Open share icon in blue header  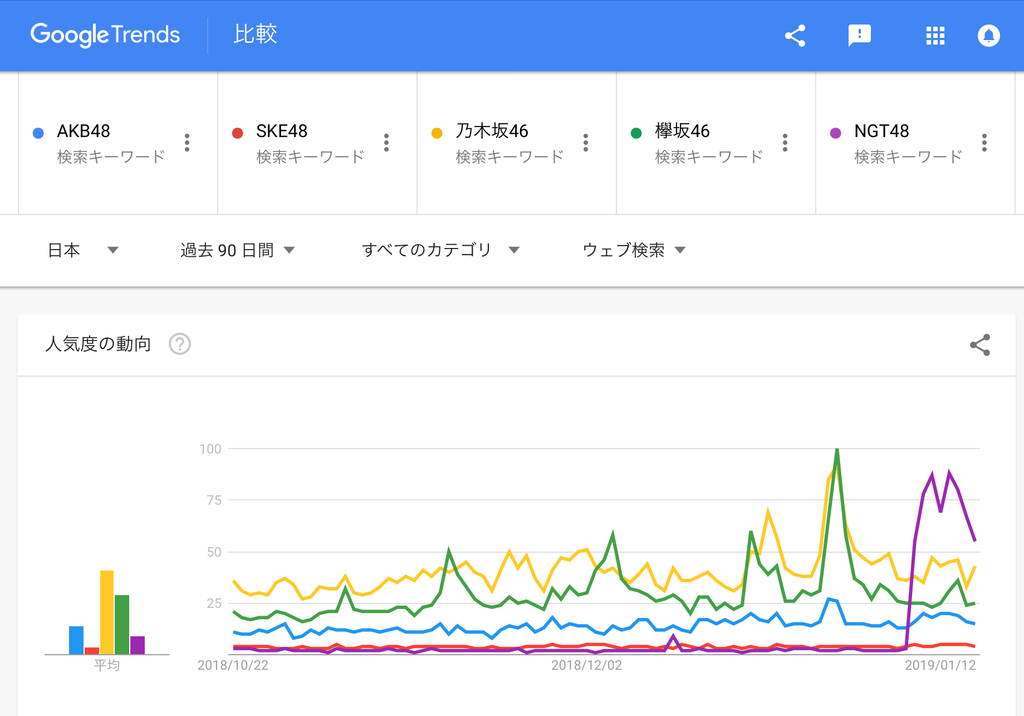click(x=795, y=35)
